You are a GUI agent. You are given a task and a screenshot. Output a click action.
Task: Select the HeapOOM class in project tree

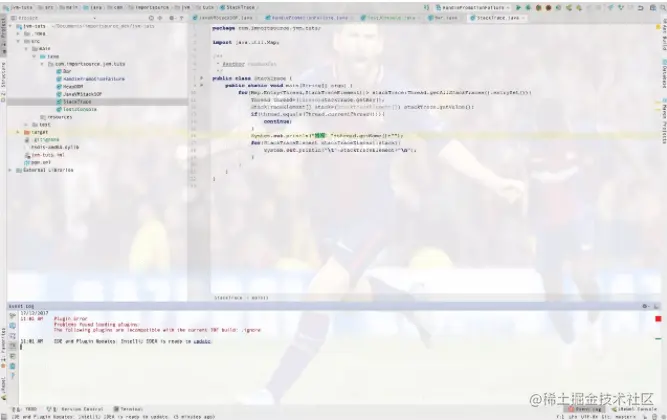coord(70,86)
